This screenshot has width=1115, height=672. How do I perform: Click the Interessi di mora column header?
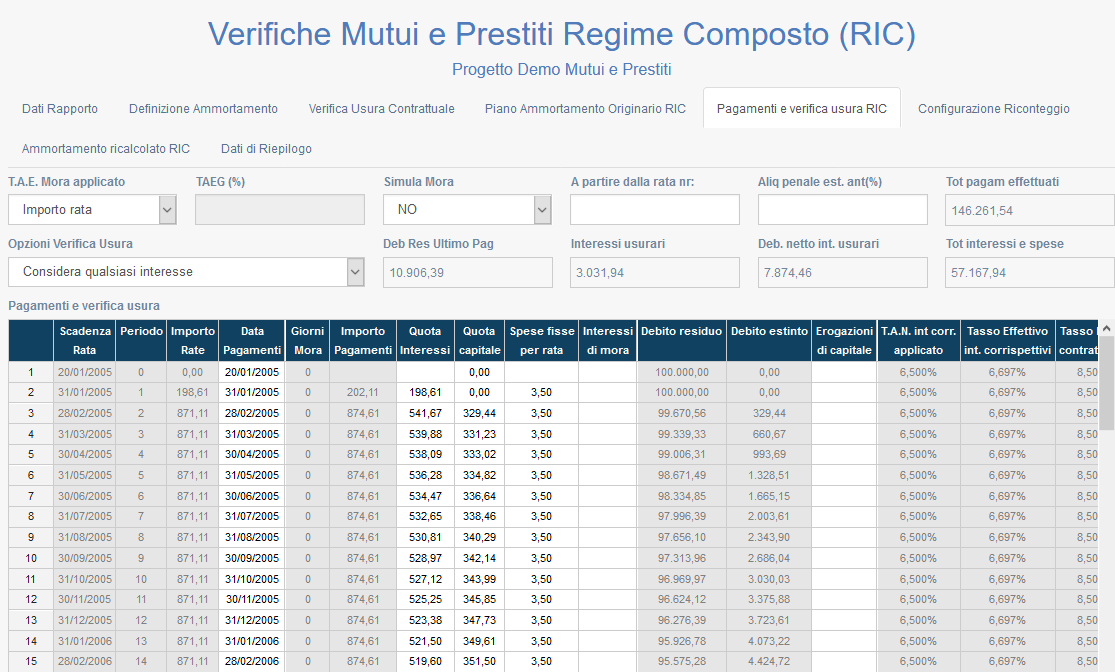tap(607, 341)
